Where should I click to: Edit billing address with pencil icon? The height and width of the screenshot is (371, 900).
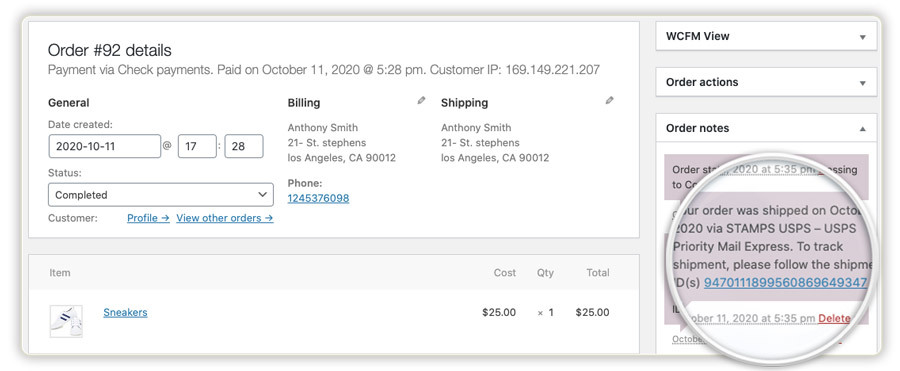click(421, 101)
